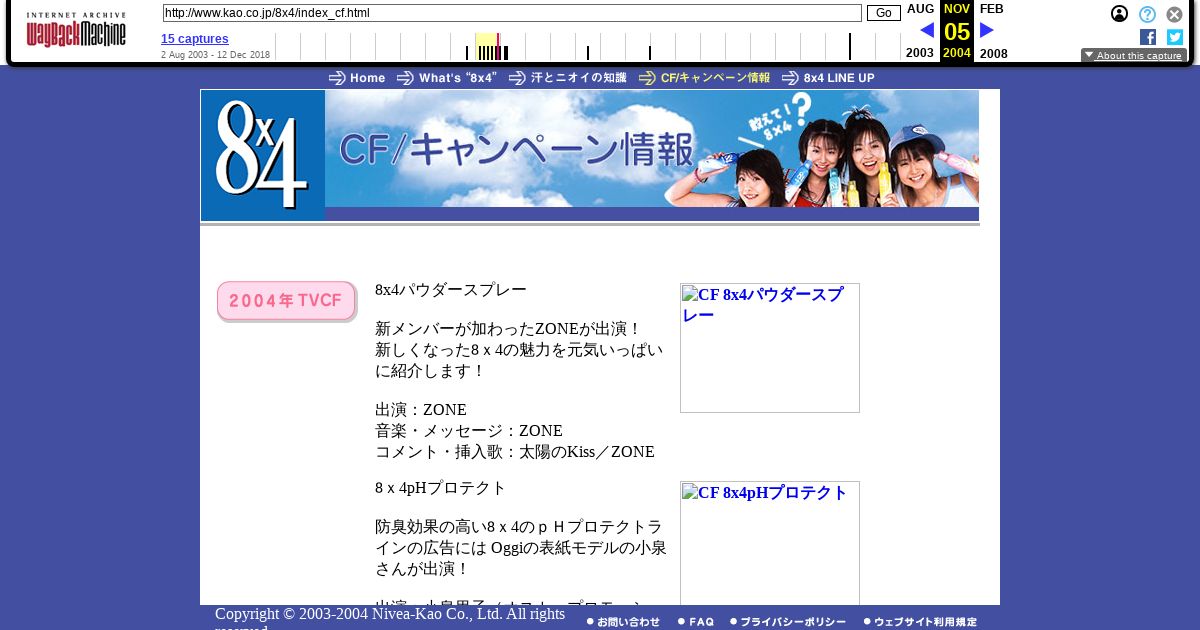
Task: Expand About this capture
Action: [1134, 56]
